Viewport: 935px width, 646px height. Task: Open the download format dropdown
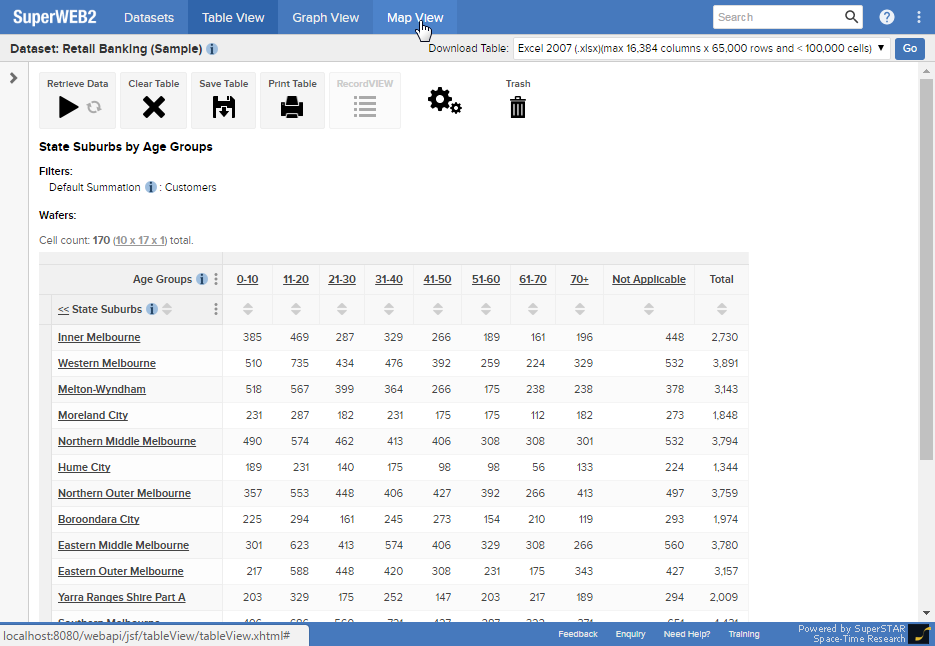(700, 48)
